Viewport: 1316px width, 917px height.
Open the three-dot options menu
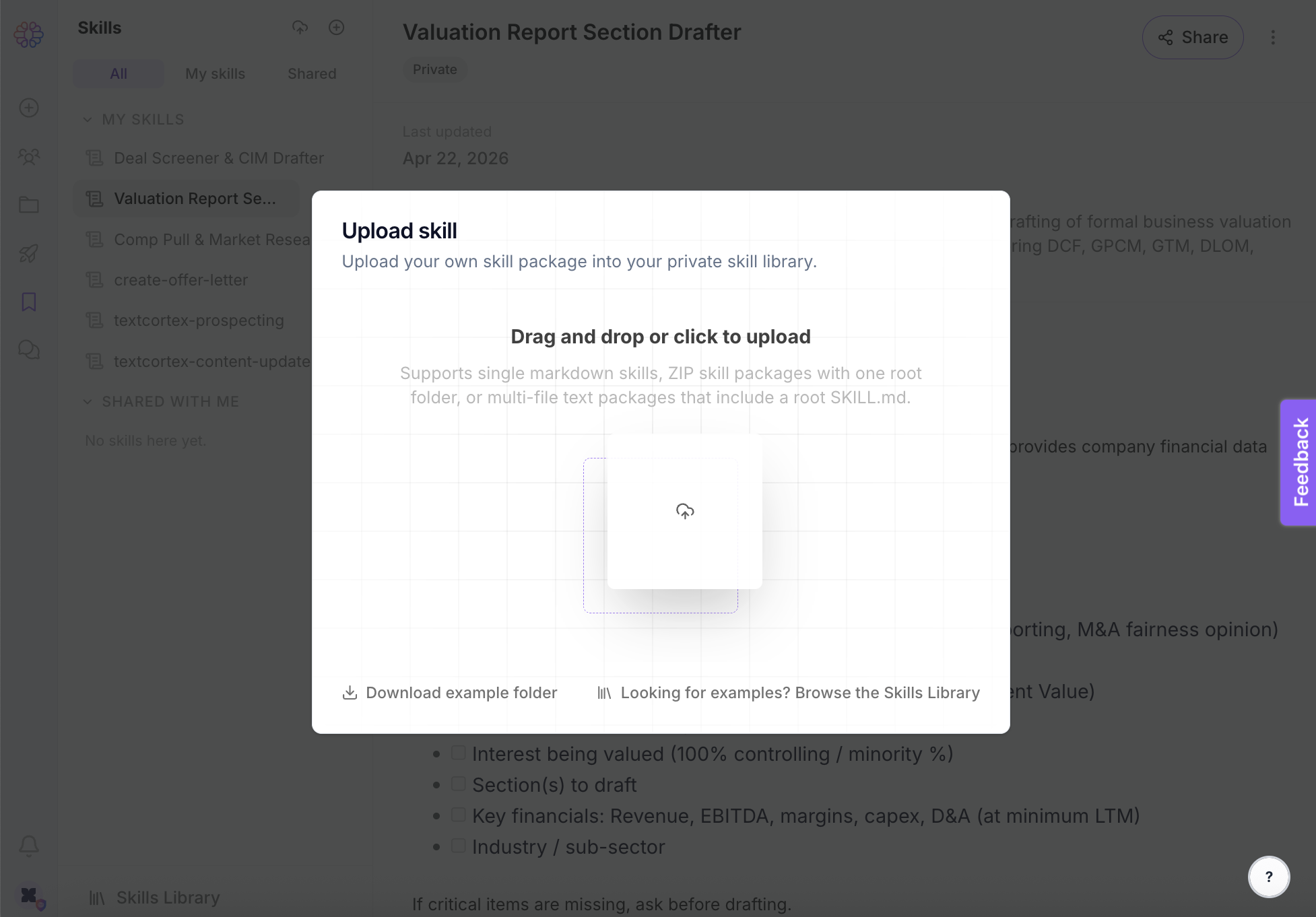1274,37
